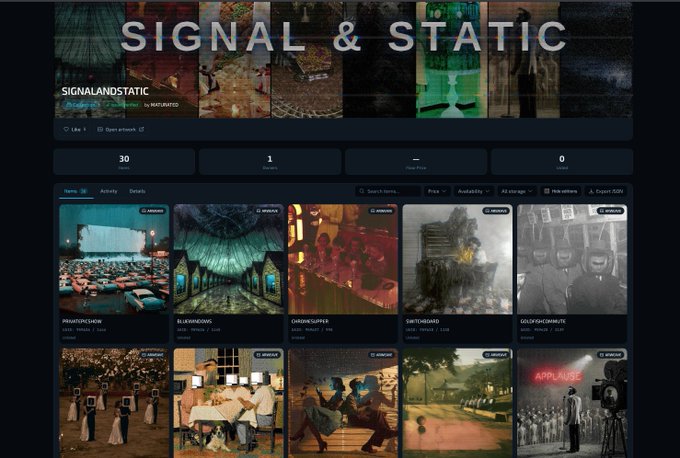Switch to the Details tab
Image resolution: width=680 pixels, height=458 pixels.
137,191
